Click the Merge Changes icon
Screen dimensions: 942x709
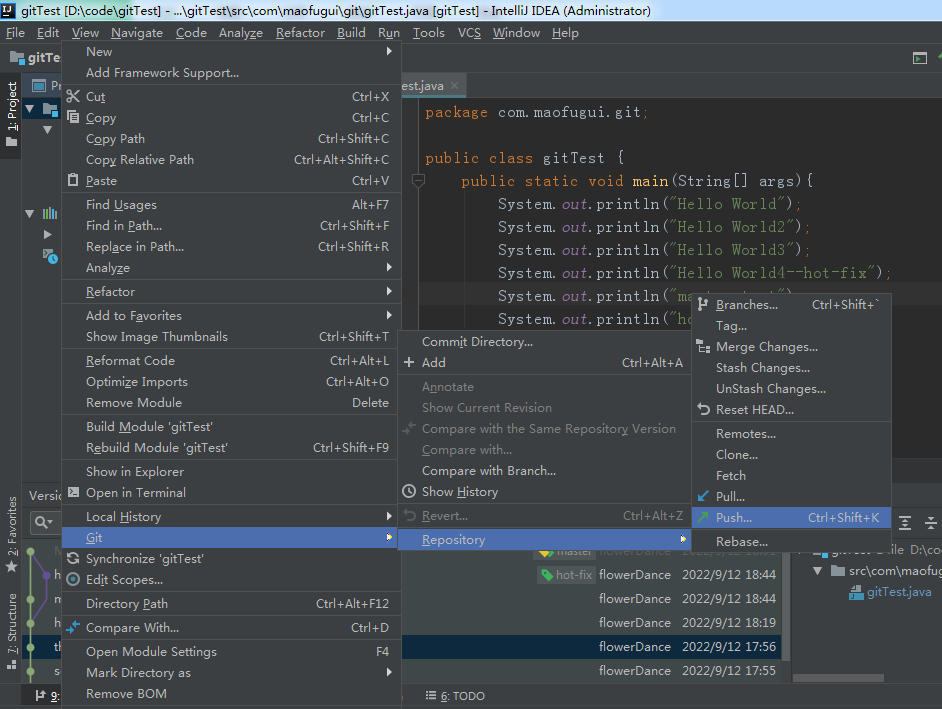pos(703,347)
